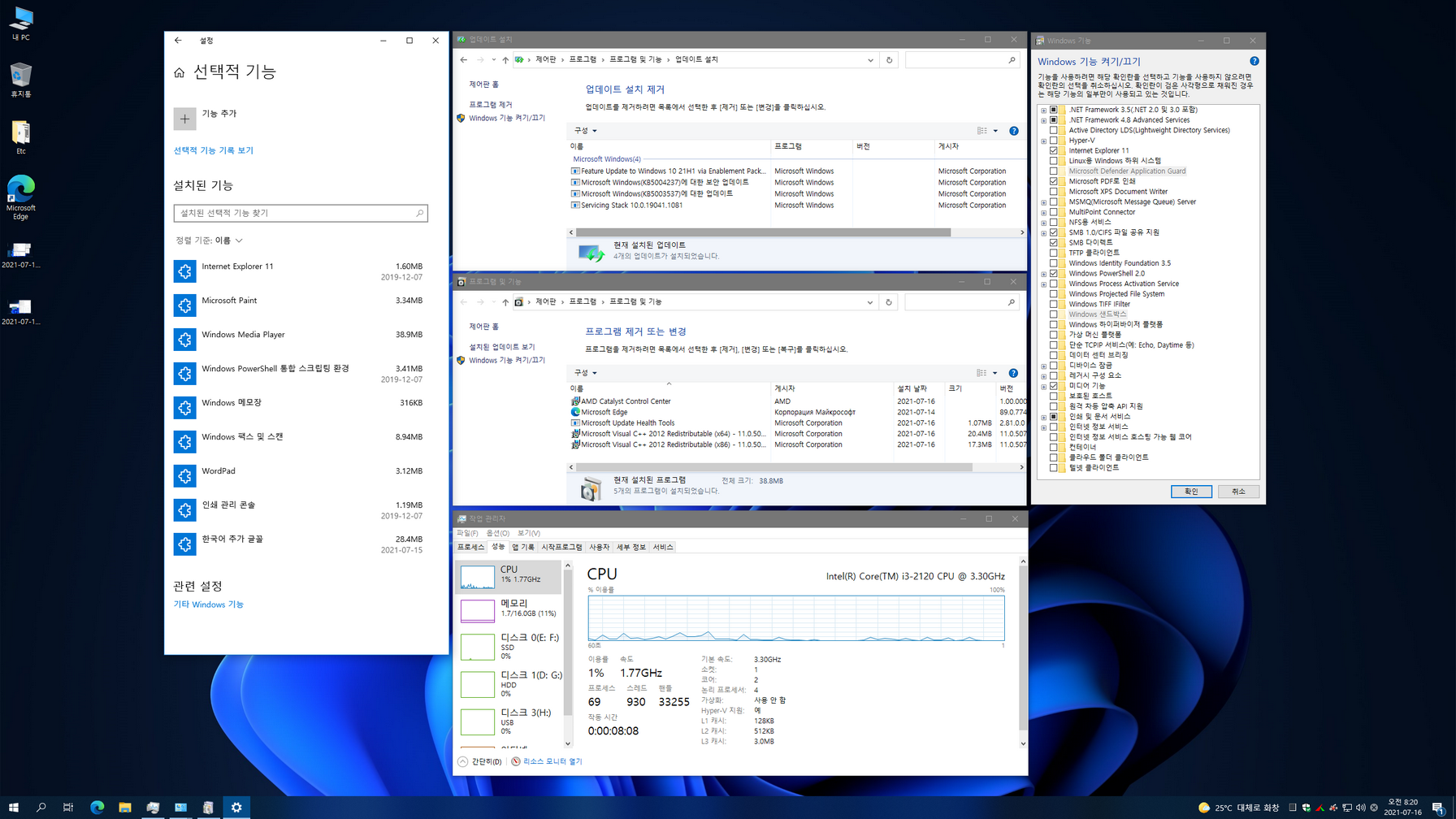
Task: Open the 정렬 기준: 이름 sort dropdown
Action: click(x=210, y=240)
